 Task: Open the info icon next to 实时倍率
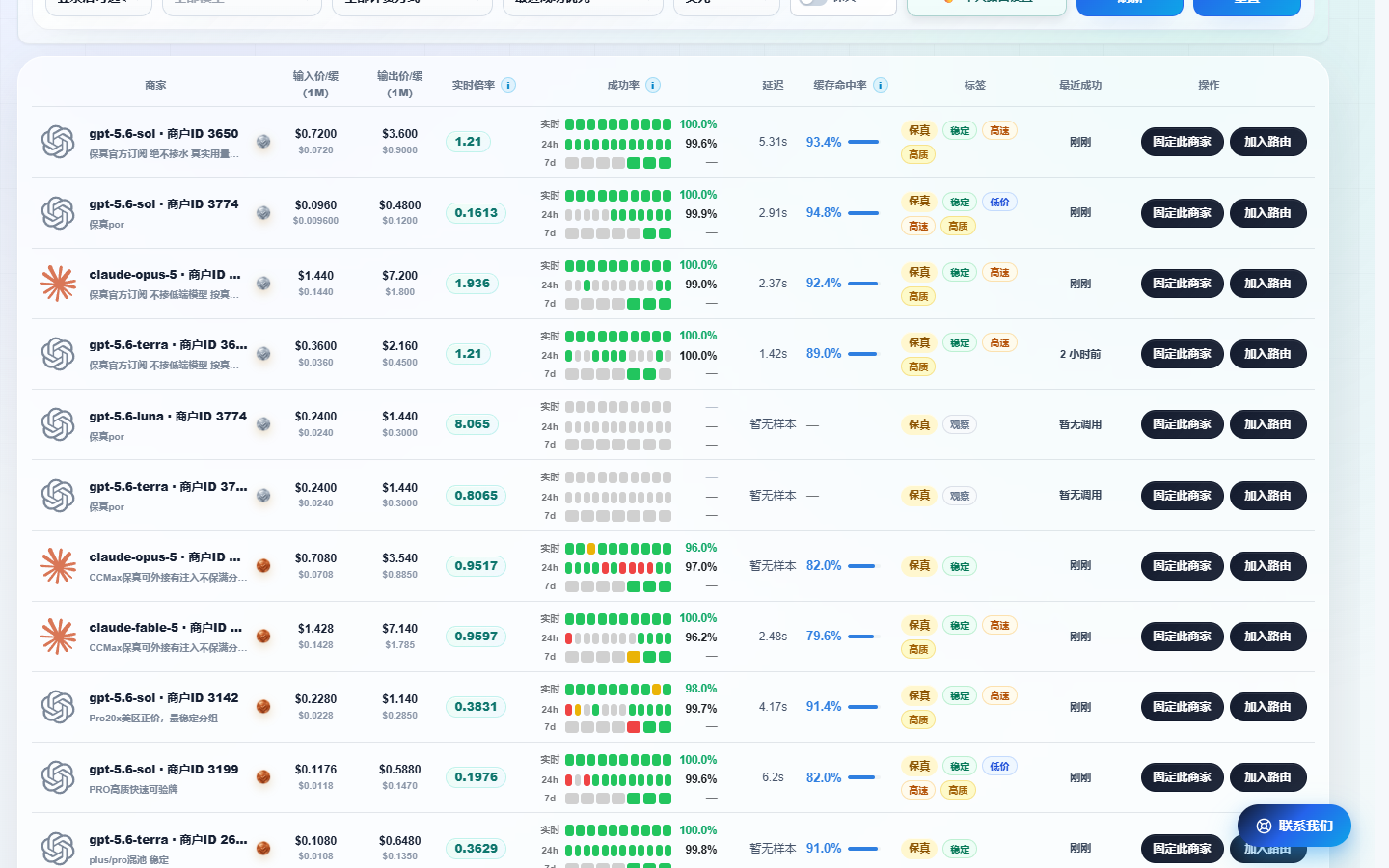(x=508, y=85)
